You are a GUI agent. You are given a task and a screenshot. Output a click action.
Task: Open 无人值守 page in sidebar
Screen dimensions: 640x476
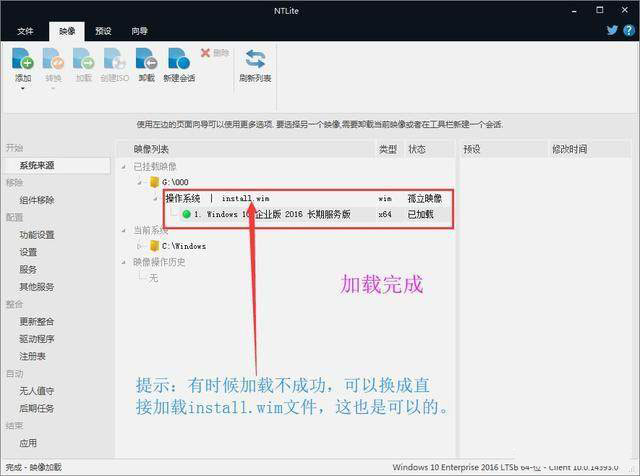(x=37, y=391)
